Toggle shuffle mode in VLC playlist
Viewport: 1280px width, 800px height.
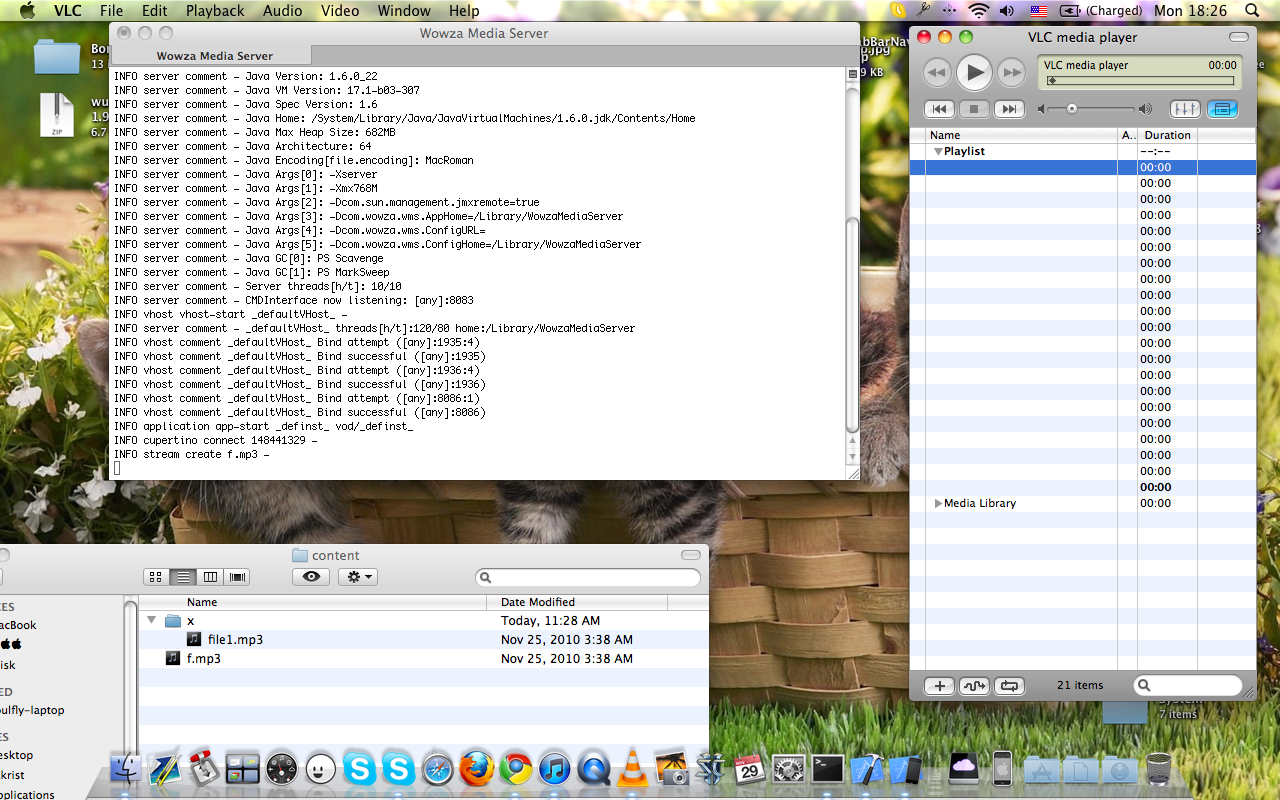click(x=974, y=686)
